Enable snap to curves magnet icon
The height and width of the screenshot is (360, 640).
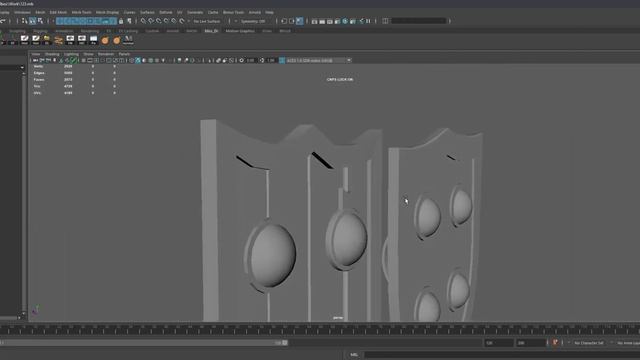coord(151,21)
